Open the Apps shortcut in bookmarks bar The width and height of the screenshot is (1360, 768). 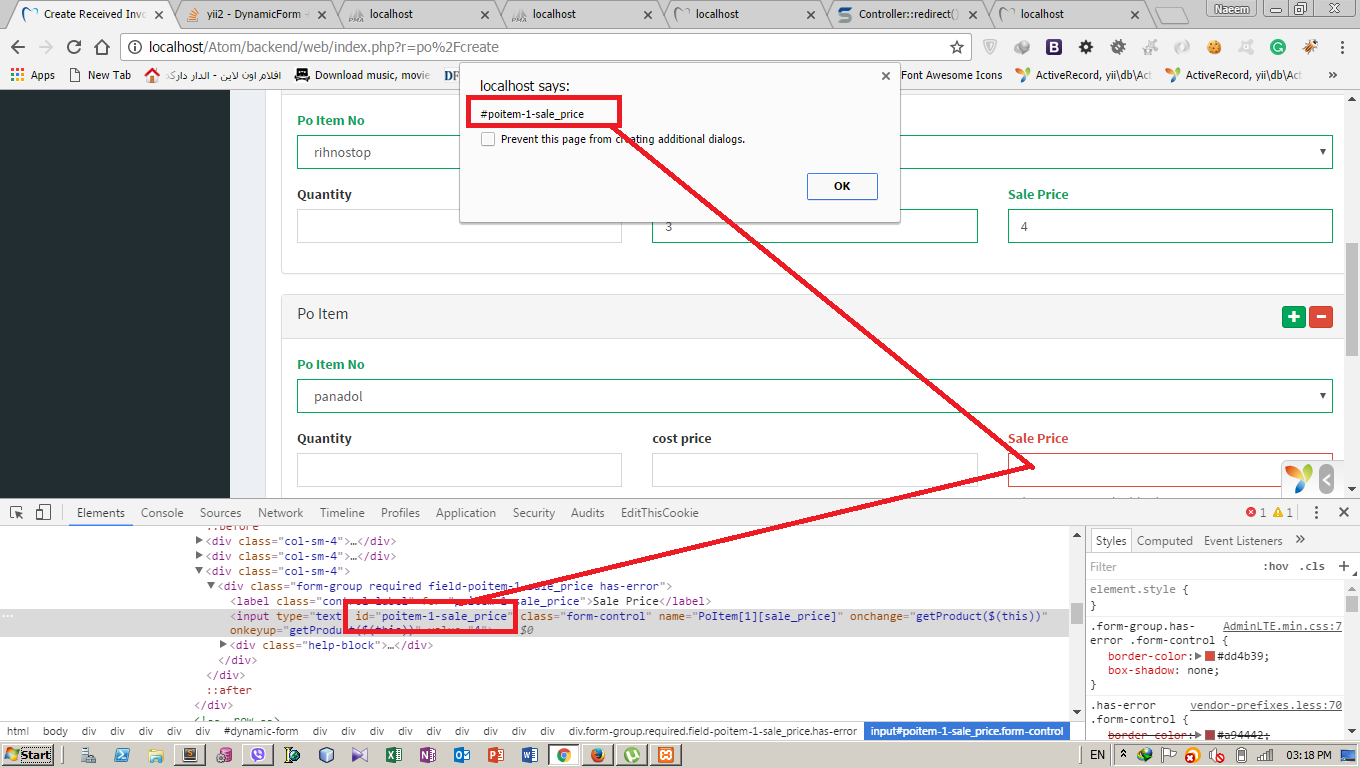32,75
